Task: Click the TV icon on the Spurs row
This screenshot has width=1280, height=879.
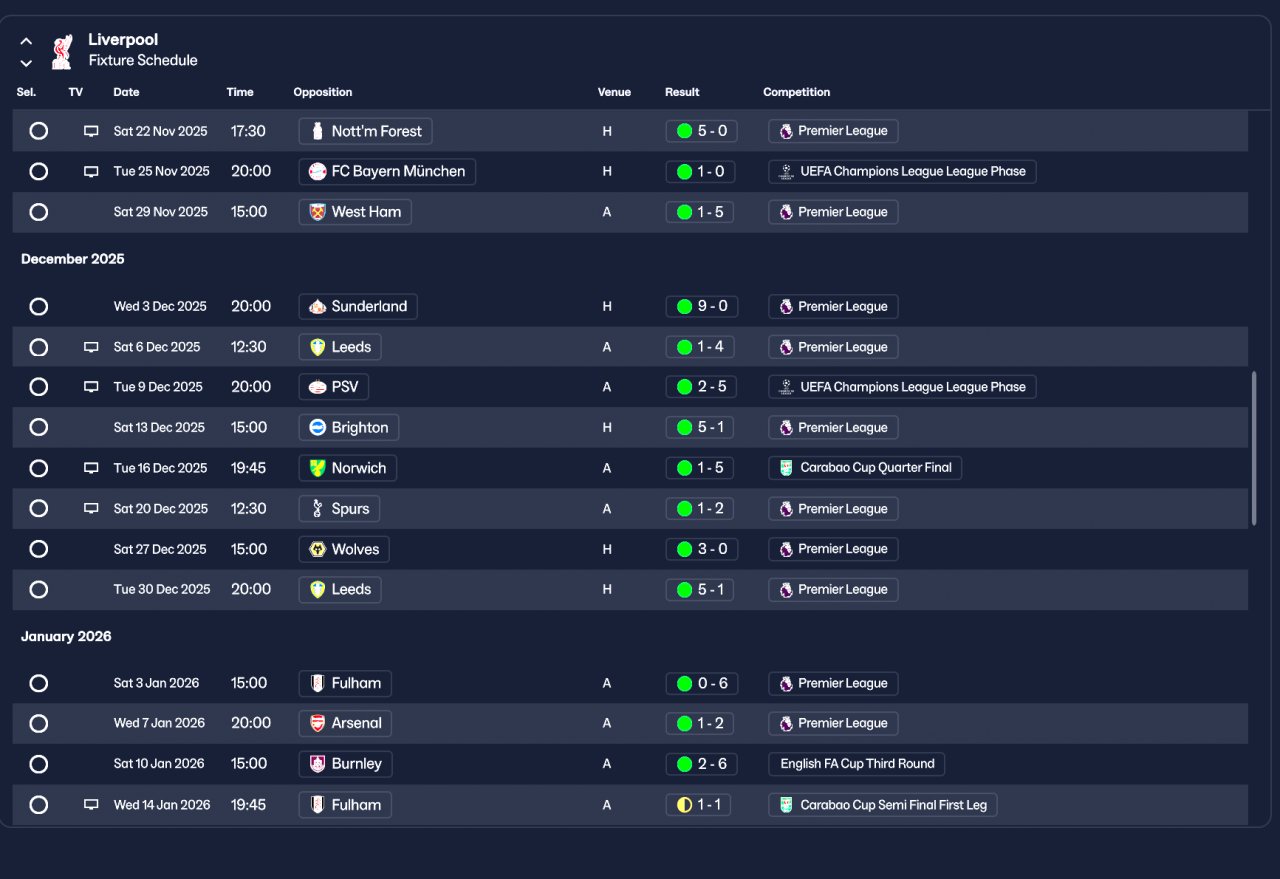Action: pyautogui.click(x=91, y=508)
